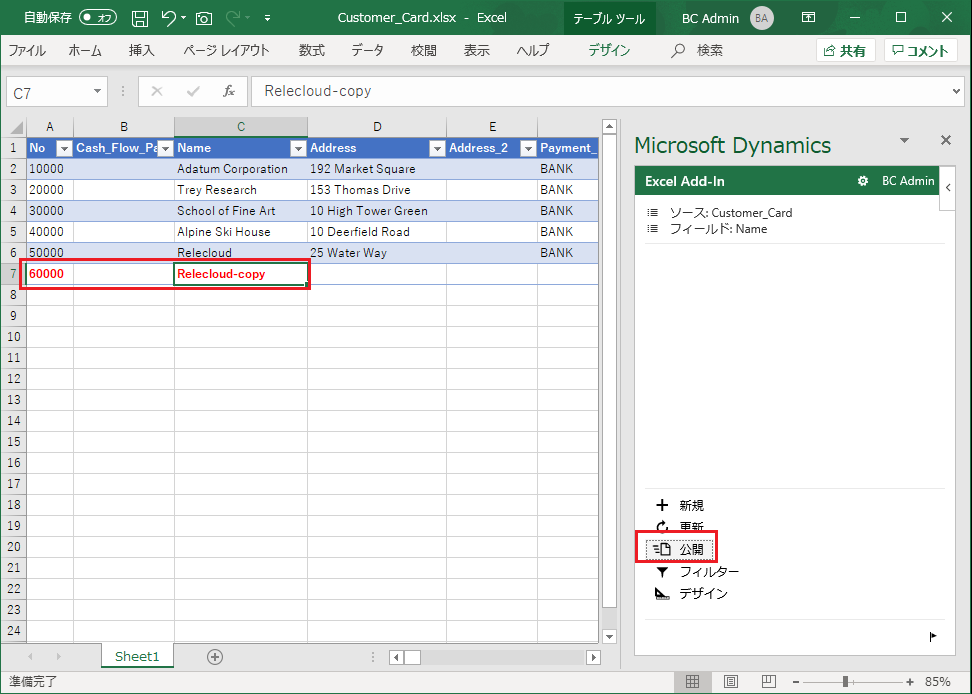Click the select-all corner triangle
Image resolution: width=972 pixels, height=694 pixels.
click(x=16, y=128)
